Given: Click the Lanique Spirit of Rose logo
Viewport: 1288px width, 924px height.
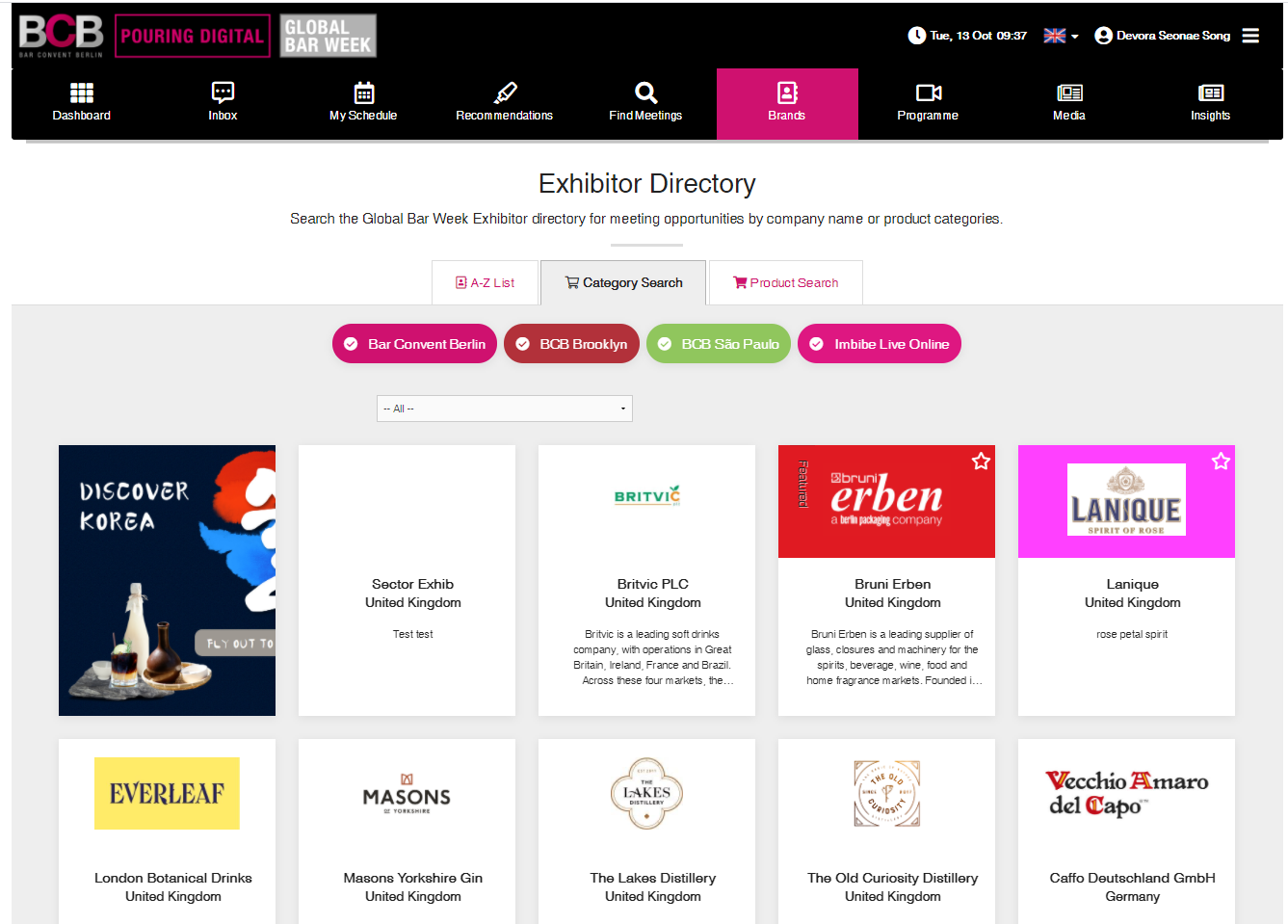Looking at the screenshot, I should [x=1126, y=499].
